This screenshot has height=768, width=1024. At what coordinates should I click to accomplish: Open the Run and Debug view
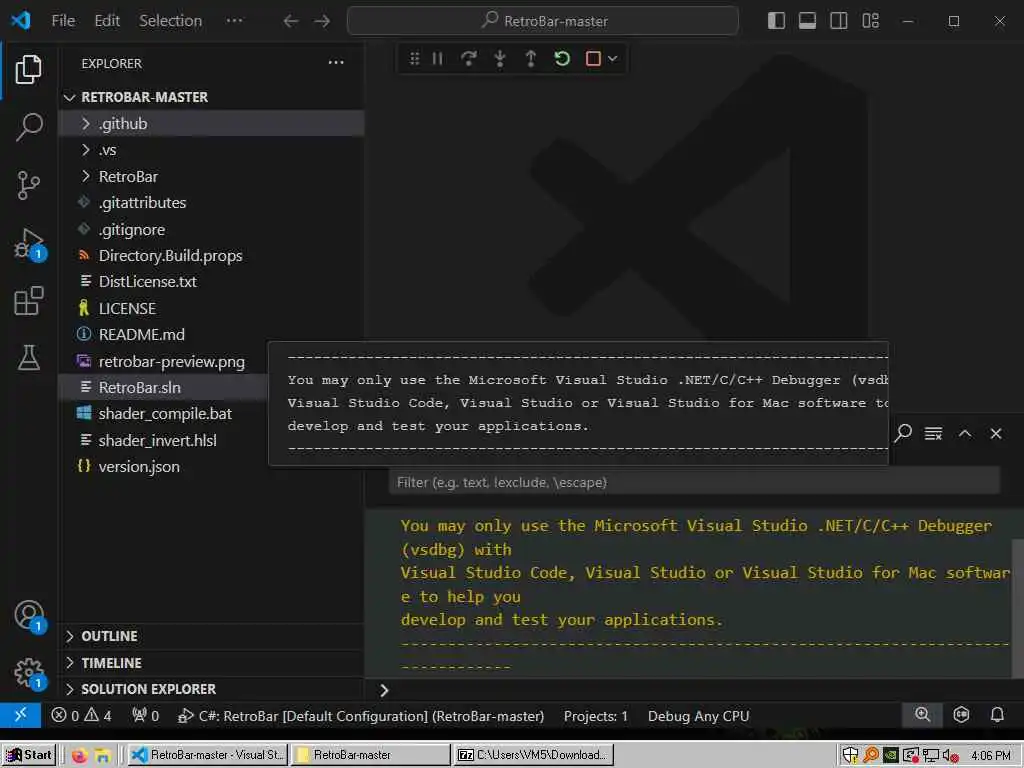[29, 244]
